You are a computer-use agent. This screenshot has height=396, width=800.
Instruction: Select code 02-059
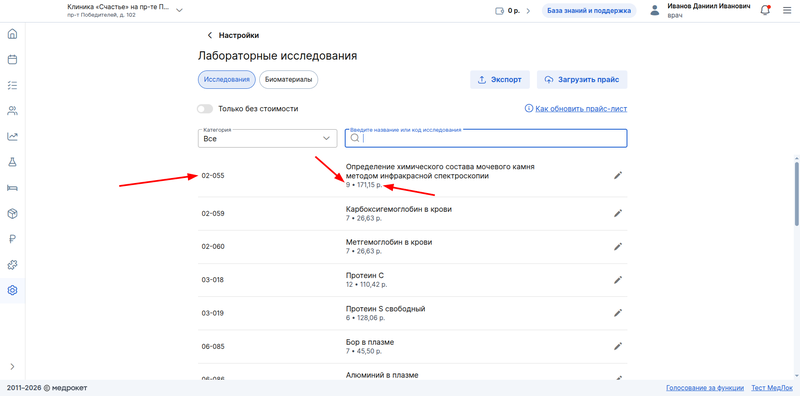(x=213, y=213)
